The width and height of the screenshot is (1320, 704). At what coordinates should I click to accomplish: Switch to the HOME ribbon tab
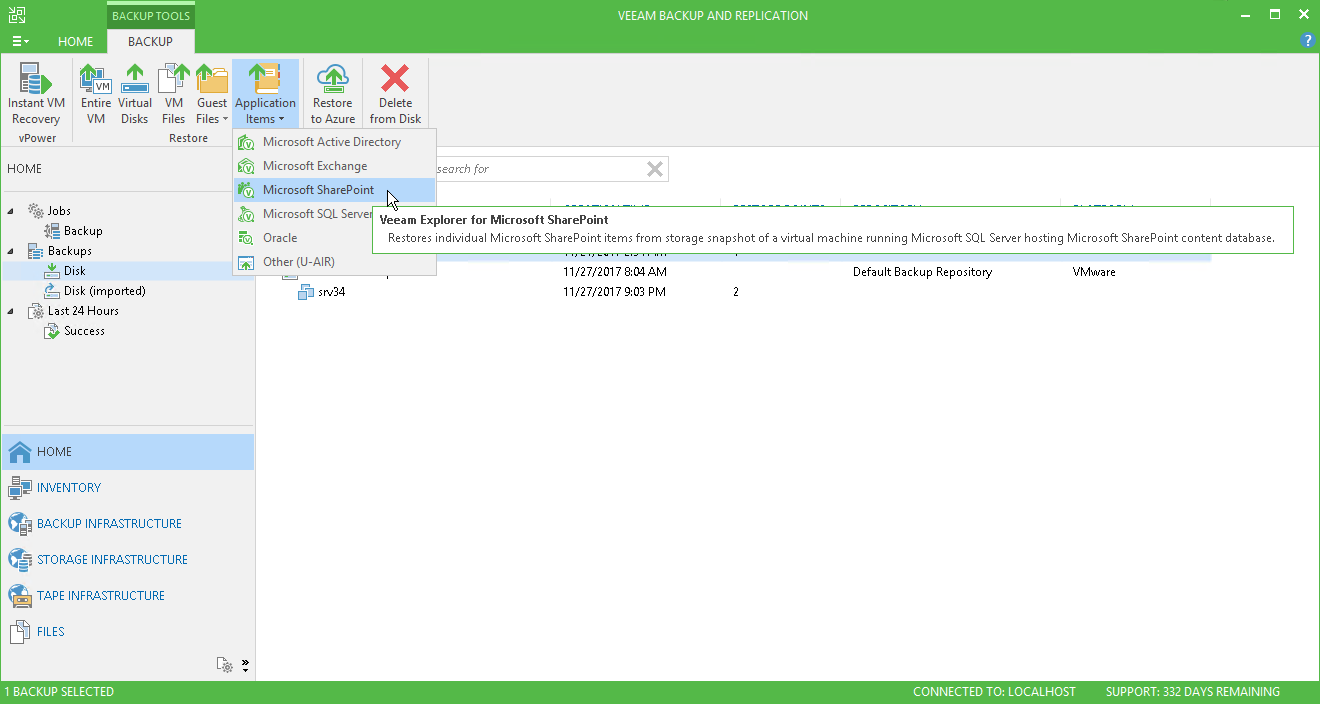[x=76, y=42]
